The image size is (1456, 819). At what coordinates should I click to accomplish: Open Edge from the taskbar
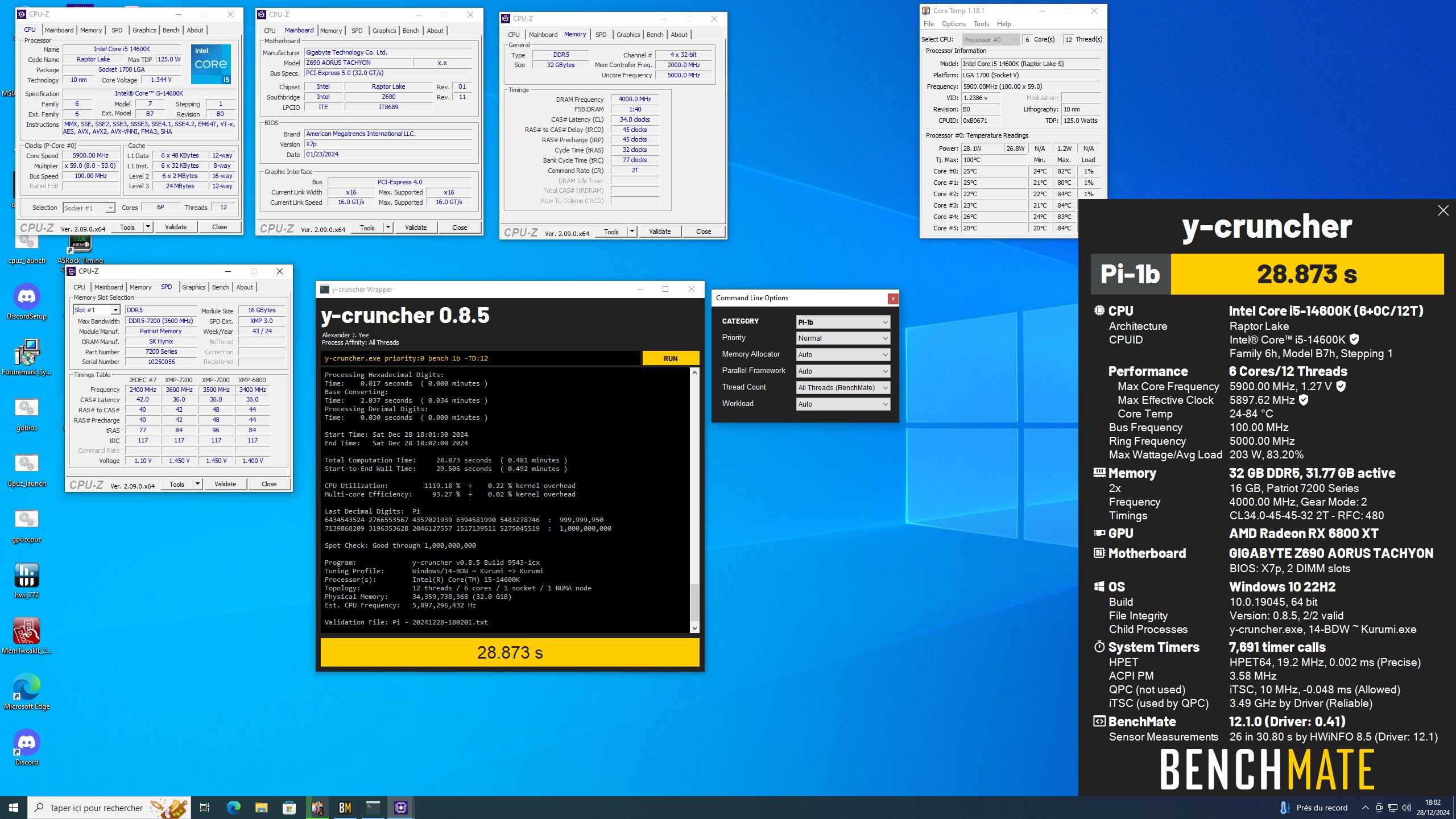(x=233, y=808)
